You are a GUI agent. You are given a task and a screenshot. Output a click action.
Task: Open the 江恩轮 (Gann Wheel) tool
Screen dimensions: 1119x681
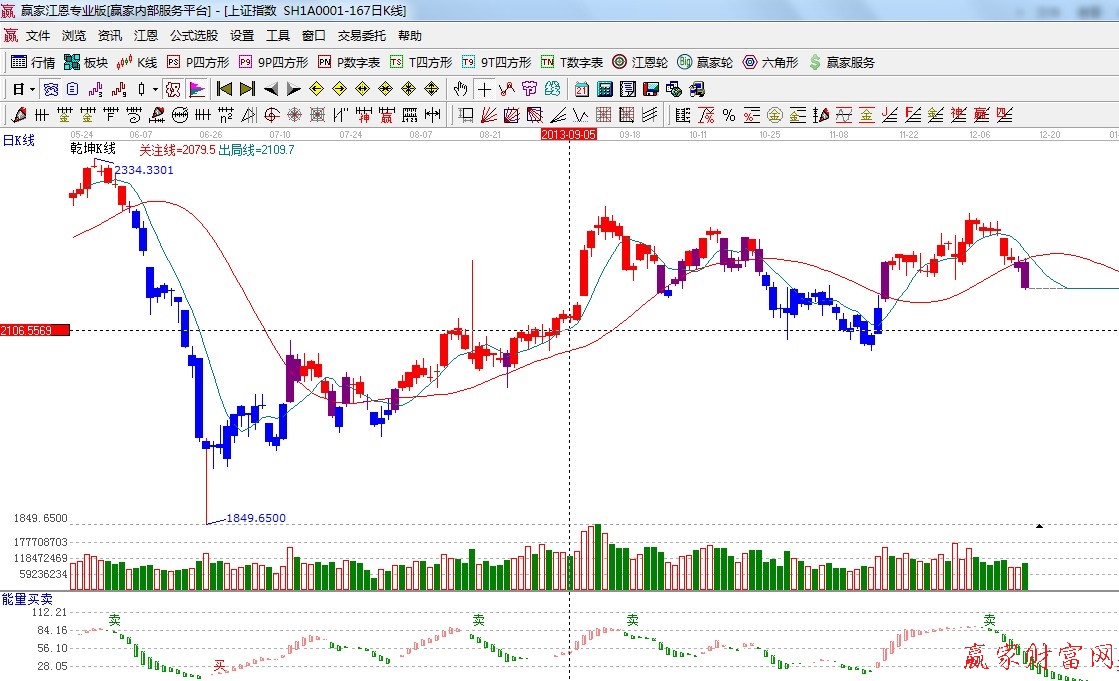[640, 62]
